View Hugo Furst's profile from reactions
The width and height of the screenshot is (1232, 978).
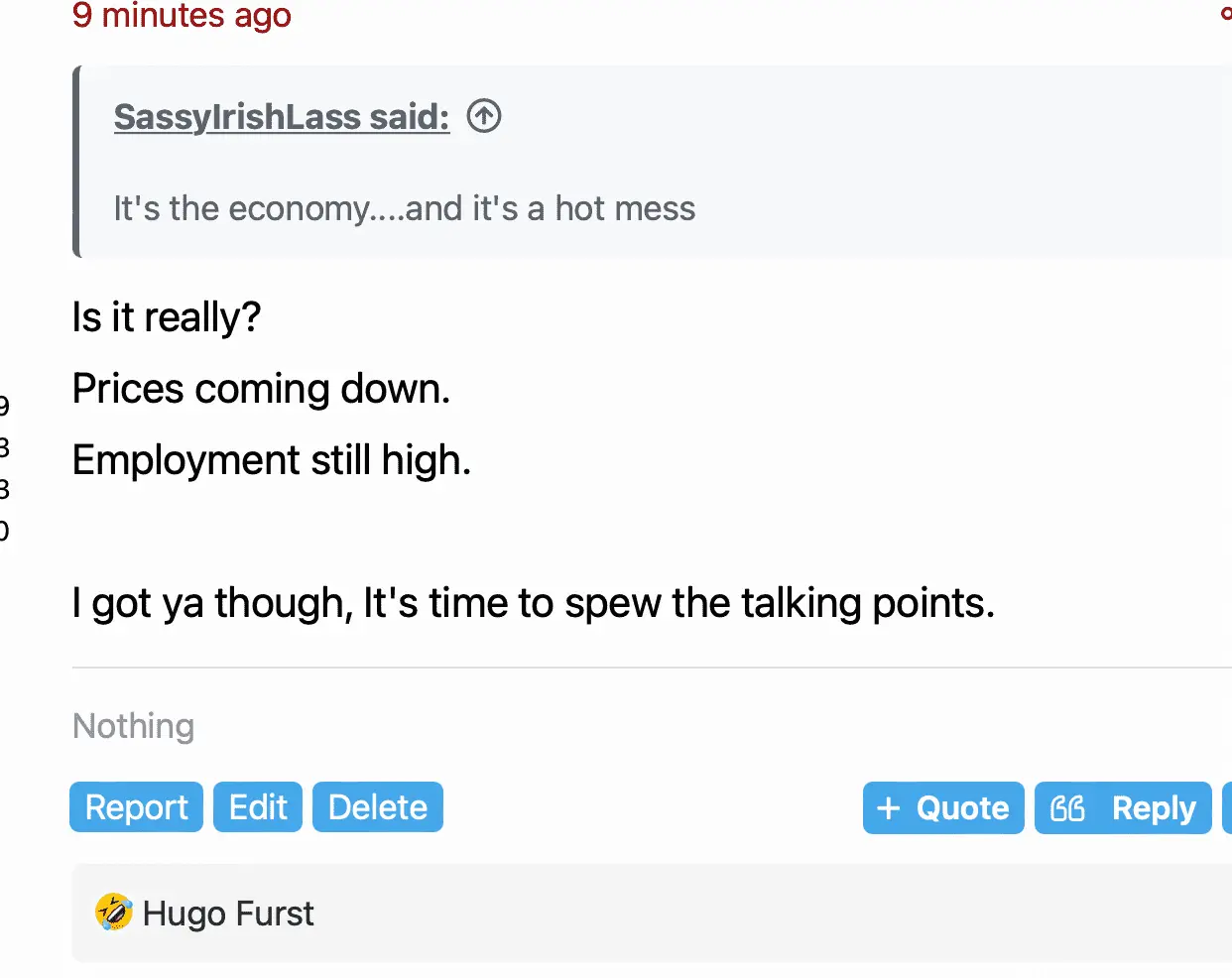click(228, 914)
